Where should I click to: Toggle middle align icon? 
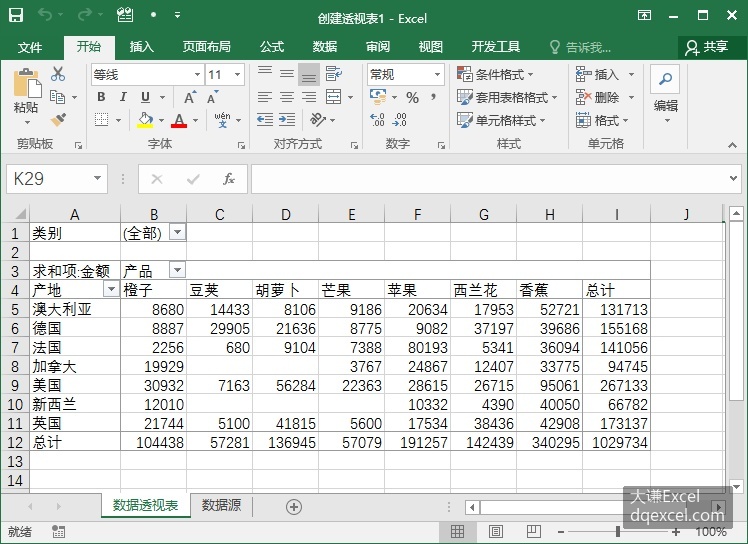(287, 73)
